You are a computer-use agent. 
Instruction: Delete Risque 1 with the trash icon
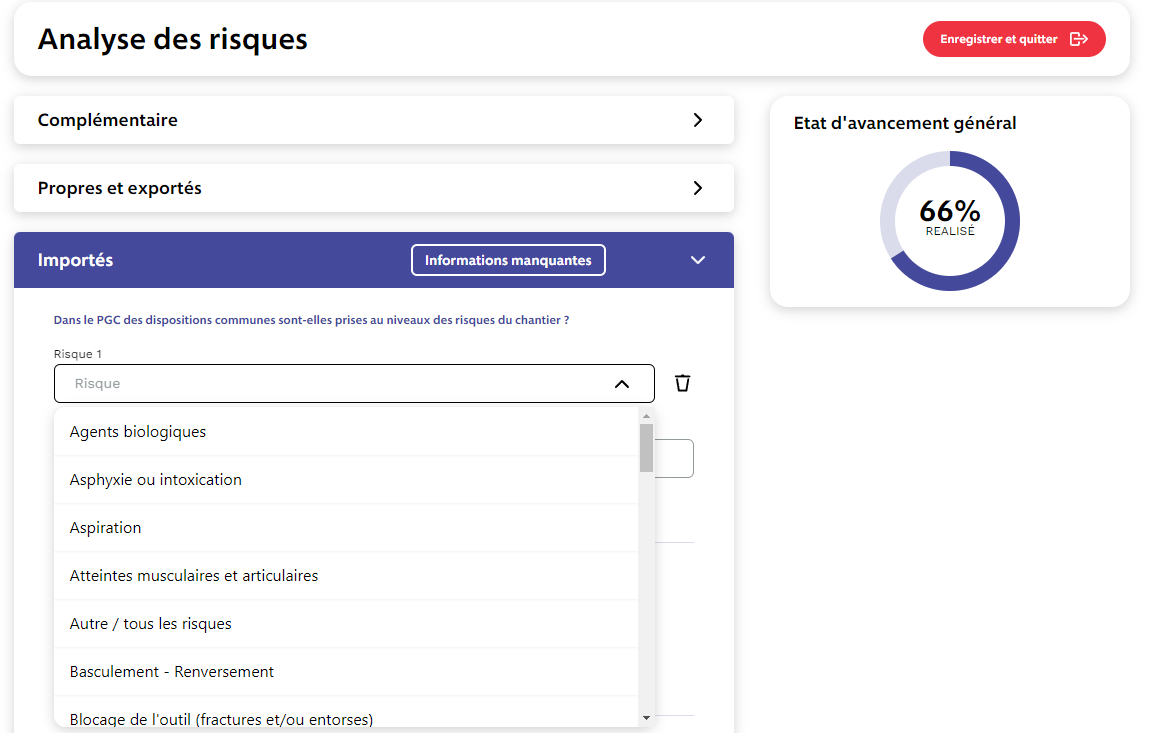coord(682,383)
